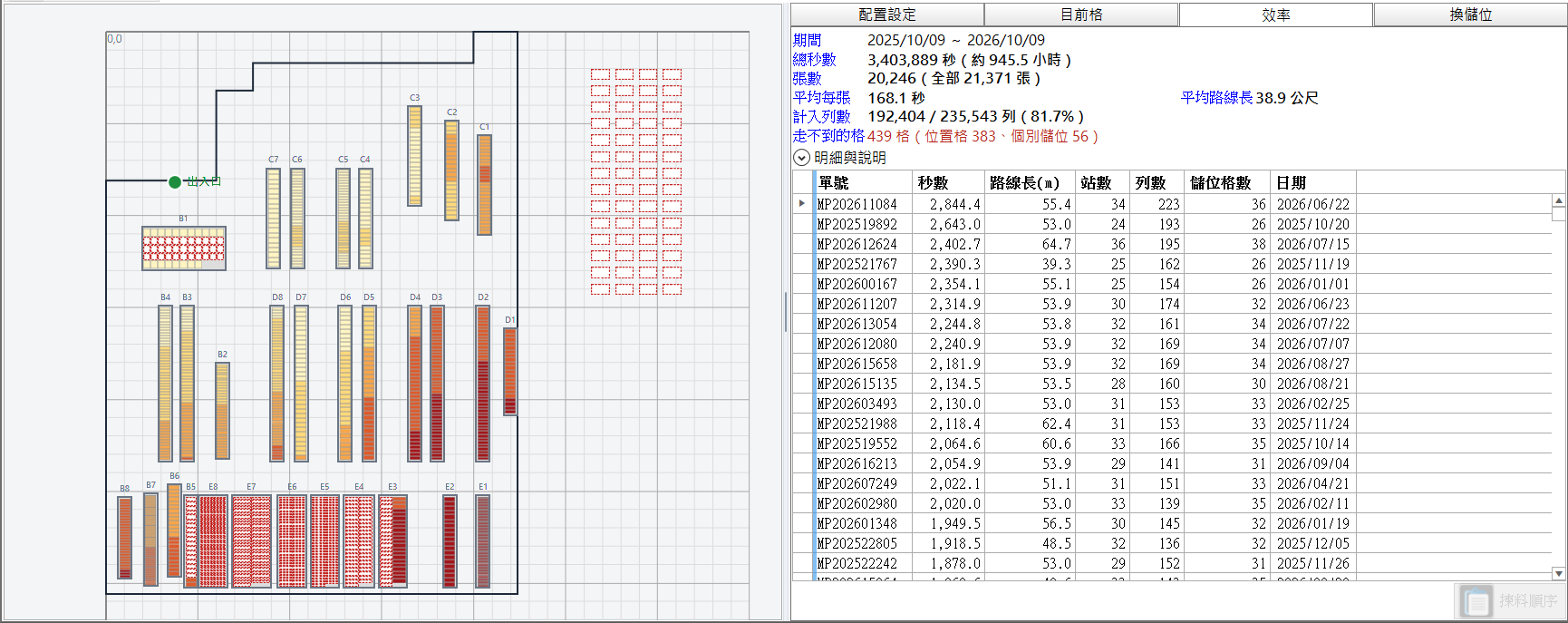Open the 目前格 tab
This screenshot has height=623, width=1568.
(x=1081, y=15)
